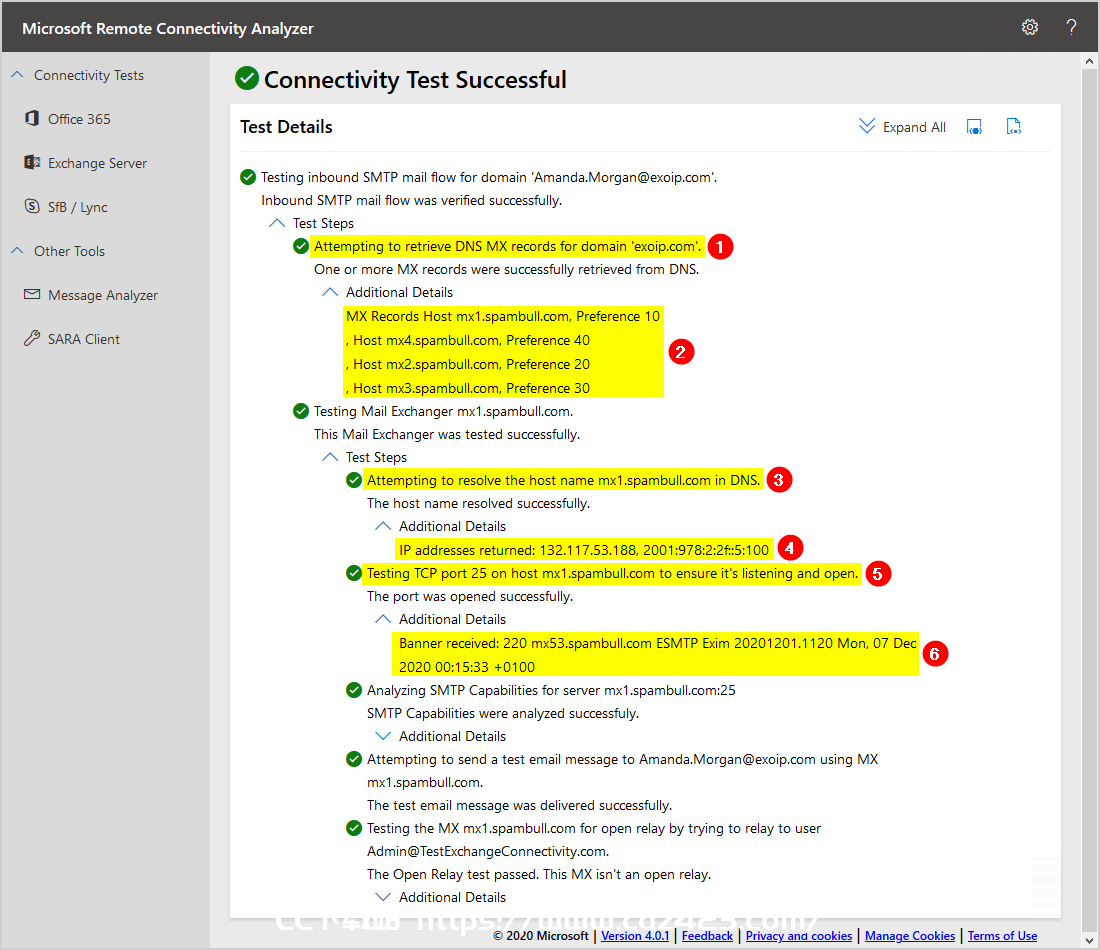
Task: Open Message Analyzer tool
Action: click(103, 295)
